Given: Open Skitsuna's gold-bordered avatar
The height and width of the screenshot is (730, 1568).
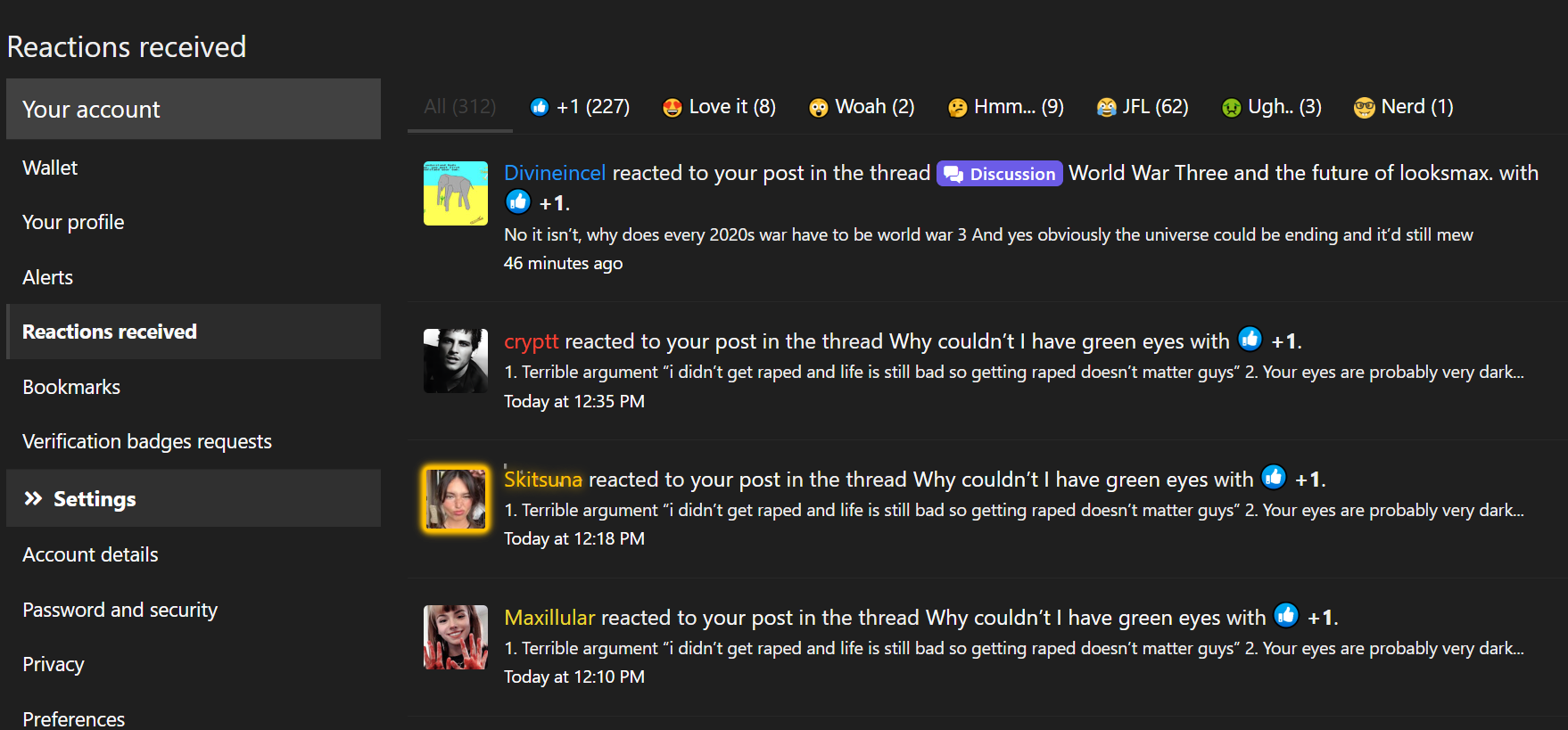Looking at the screenshot, I should (x=456, y=499).
